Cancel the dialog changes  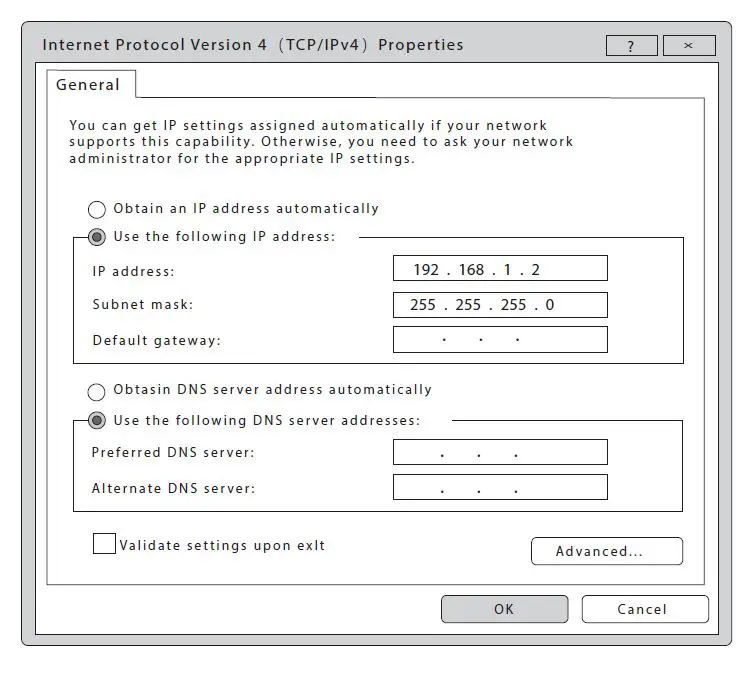(644, 609)
